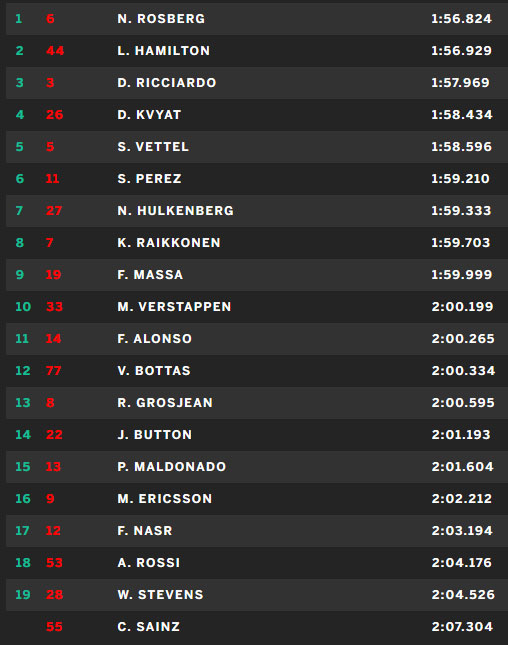Click the P. Maldonado name
The image size is (508, 645).
coord(172,467)
